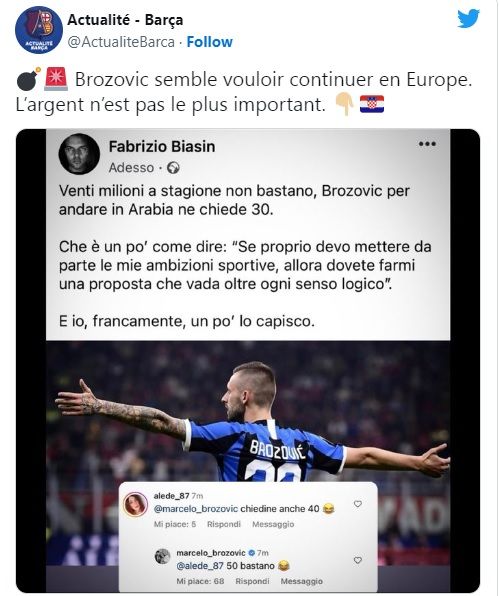The image size is (499, 596).
Task: Click alede_87's avatar
Action: coord(136,504)
